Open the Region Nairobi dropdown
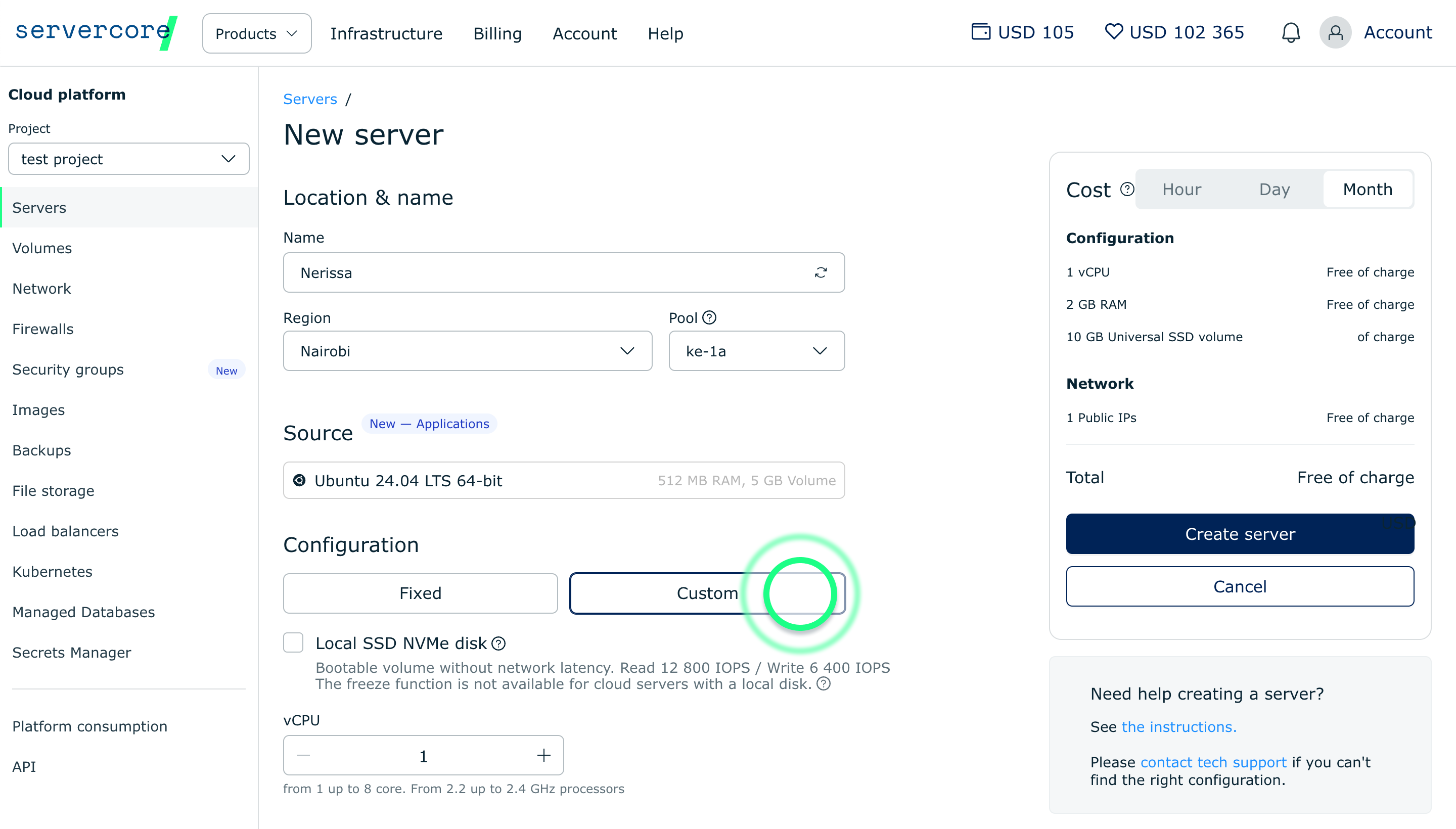This screenshot has width=1456, height=829. 467,351
